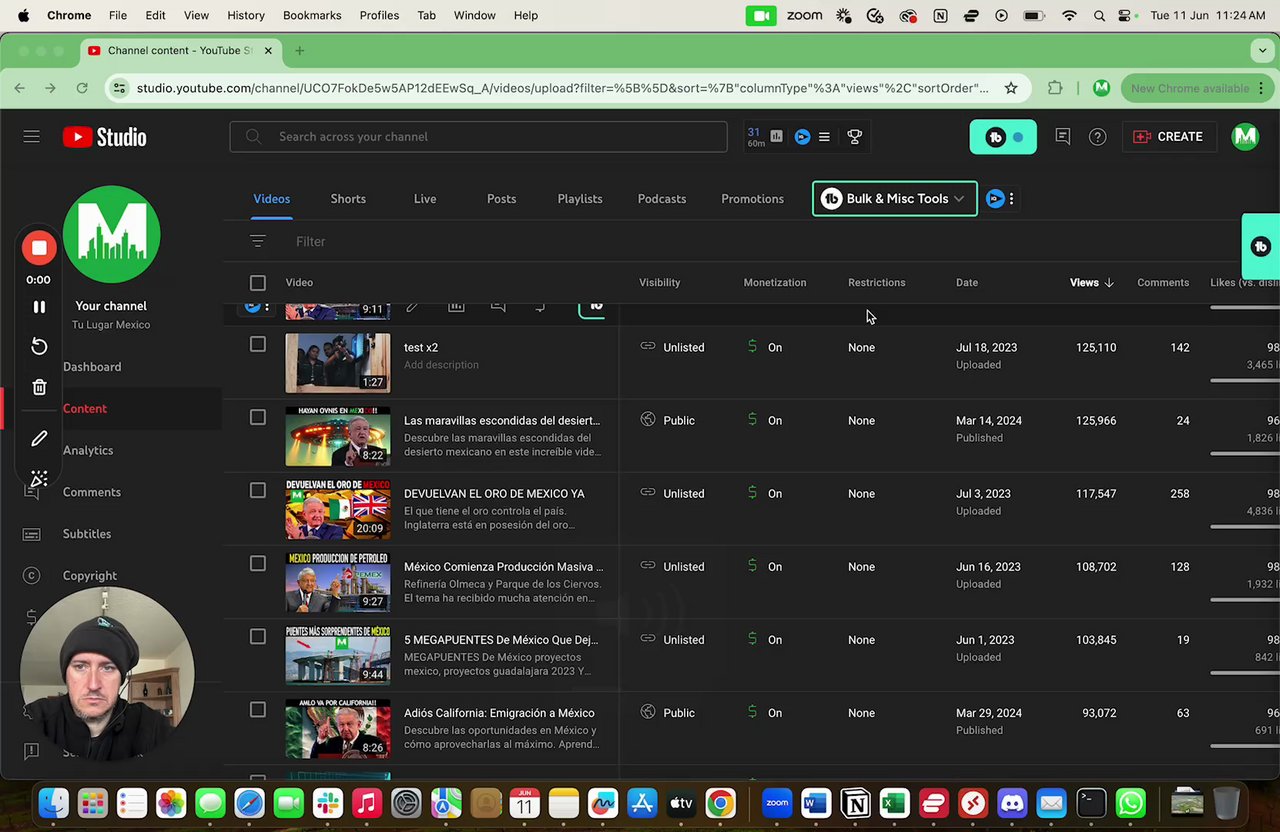Open the Profiles menu in menu bar

pos(379,15)
